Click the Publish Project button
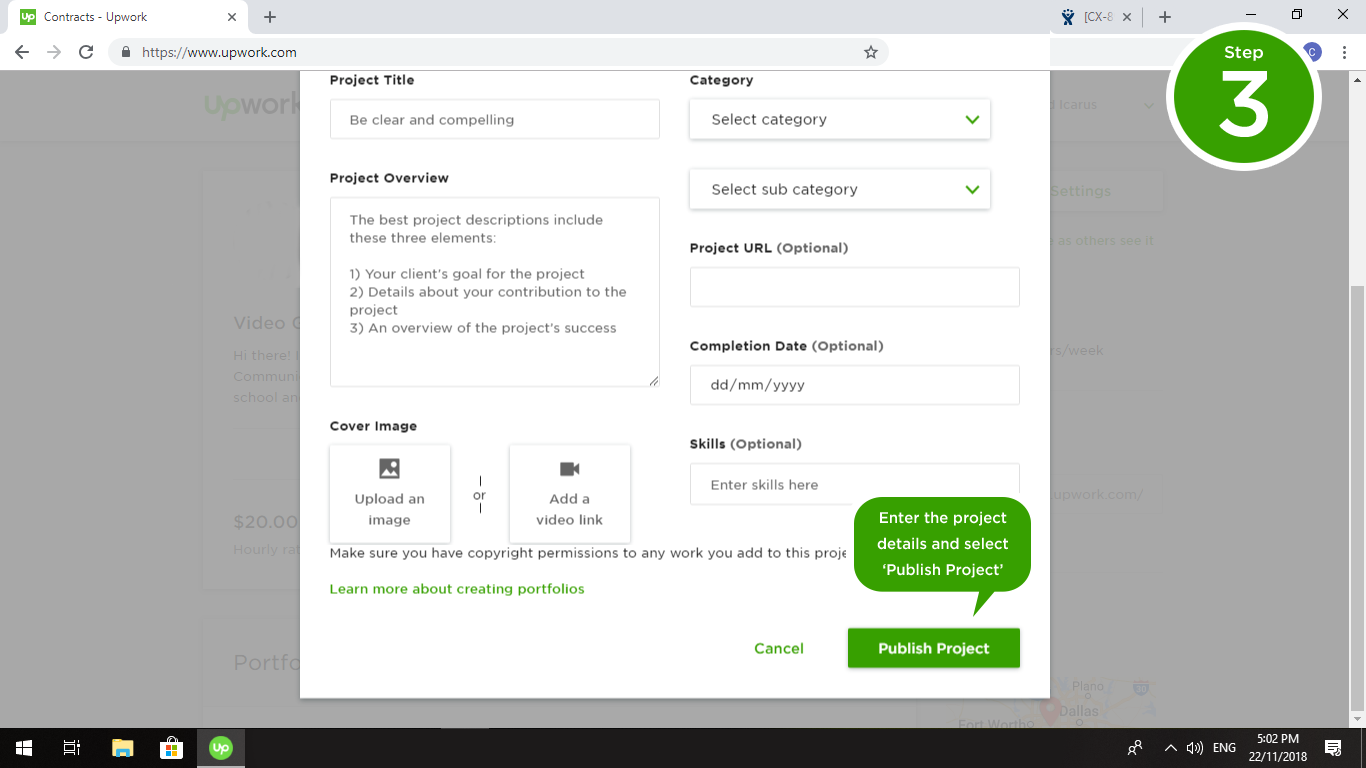 [x=933, y=648]
